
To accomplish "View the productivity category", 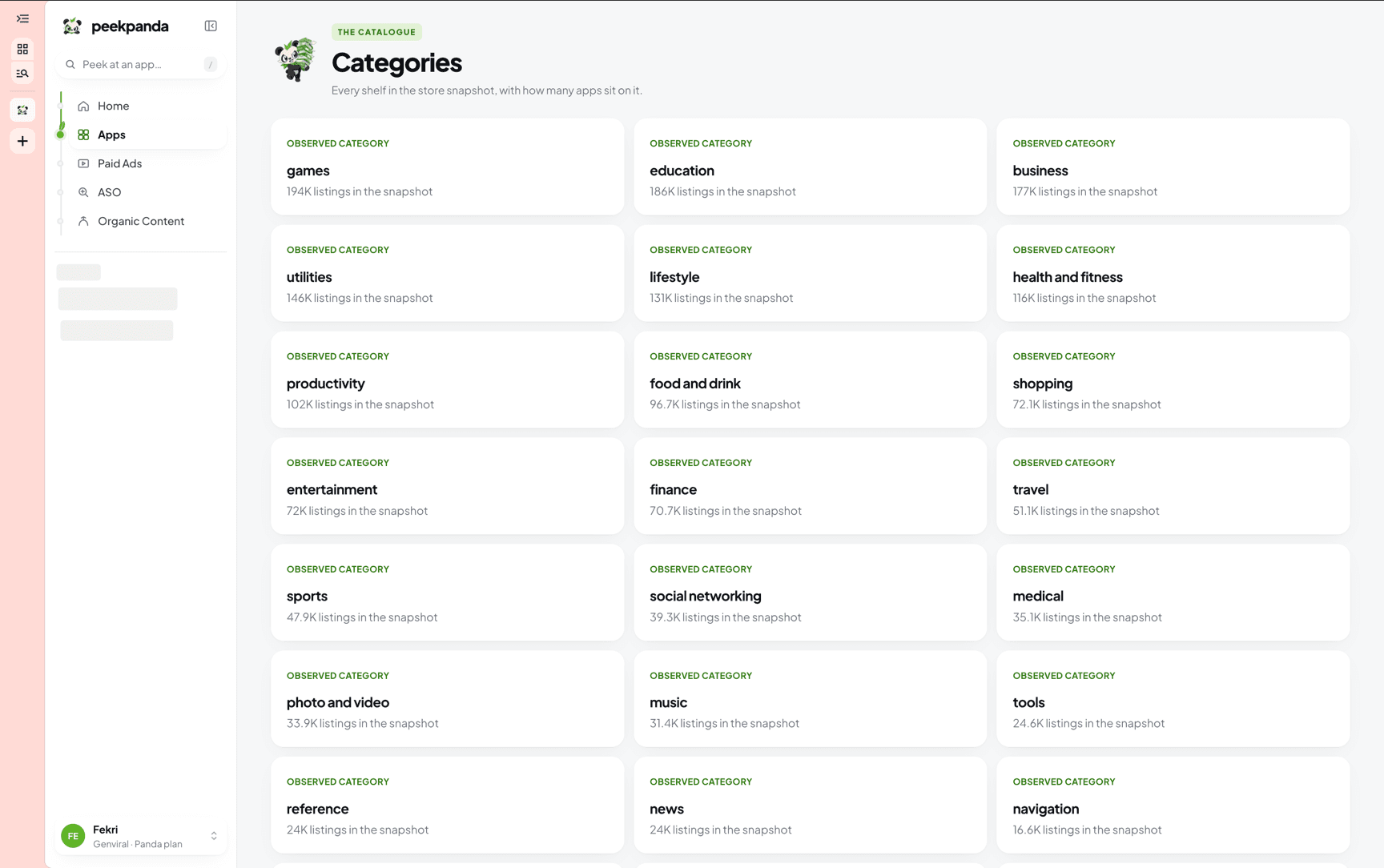I will pos(448,380).
